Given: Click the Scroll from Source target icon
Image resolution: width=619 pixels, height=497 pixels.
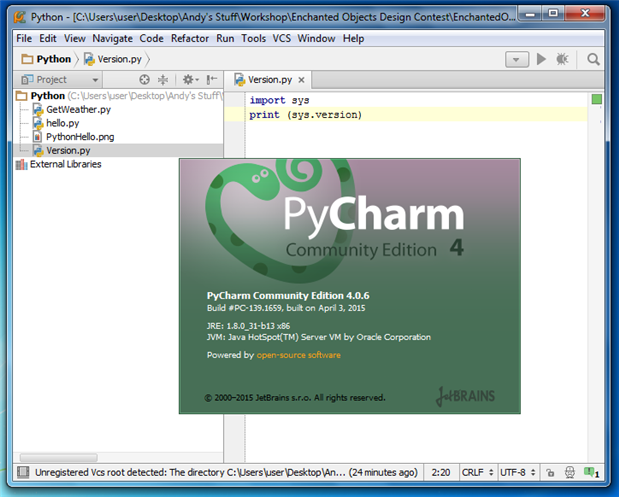Looking at the screenshot, I should pyautogui.click(x=144, y=80).
